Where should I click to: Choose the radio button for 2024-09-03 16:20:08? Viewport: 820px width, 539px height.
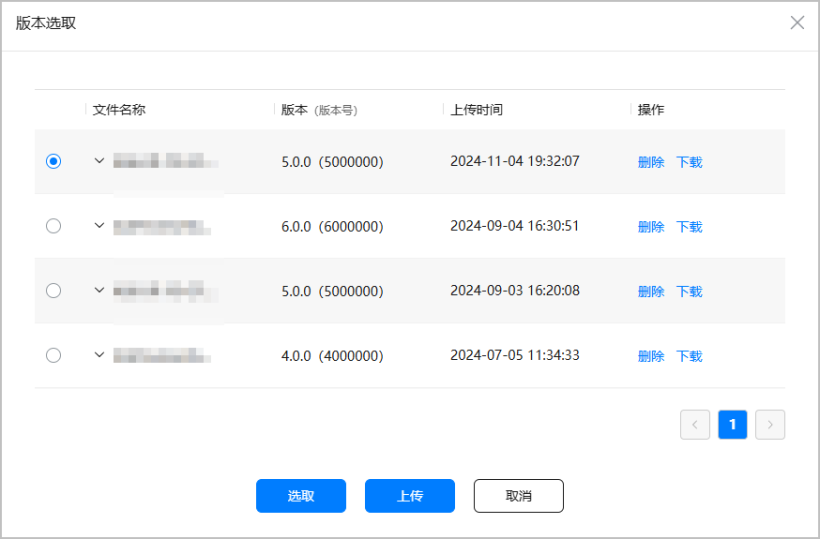click(x=53, y=290)
